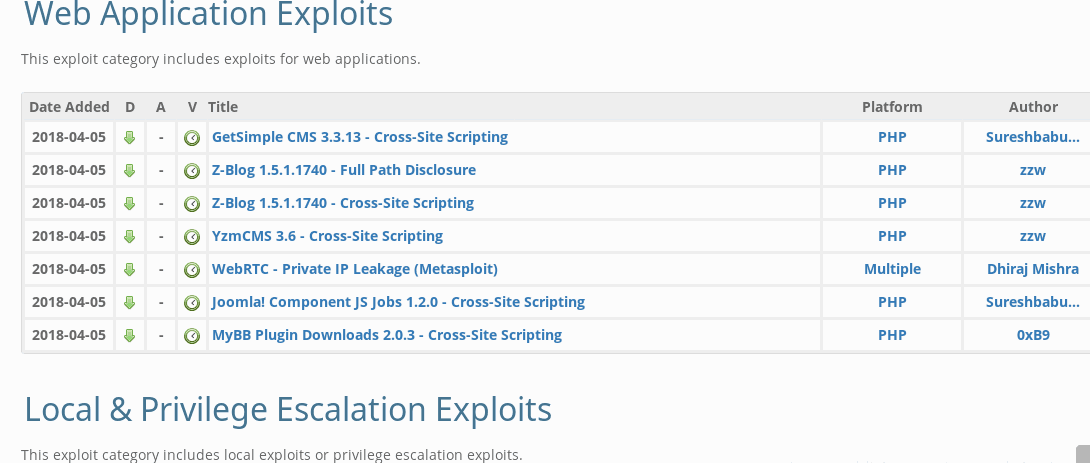Click verified clock icon for GetSimple CMS

coord(192,138)
